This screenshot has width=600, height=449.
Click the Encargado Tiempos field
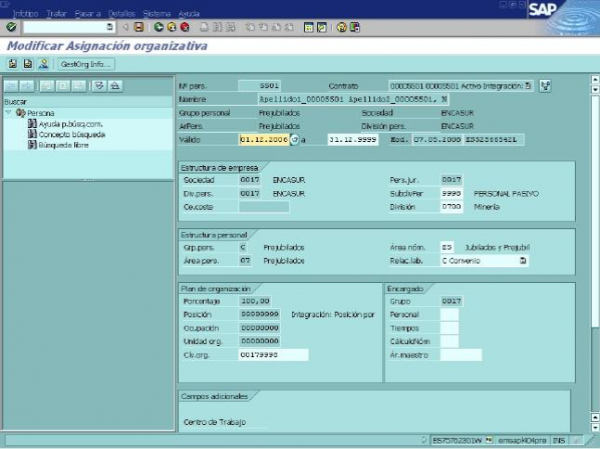coord(449,328)
